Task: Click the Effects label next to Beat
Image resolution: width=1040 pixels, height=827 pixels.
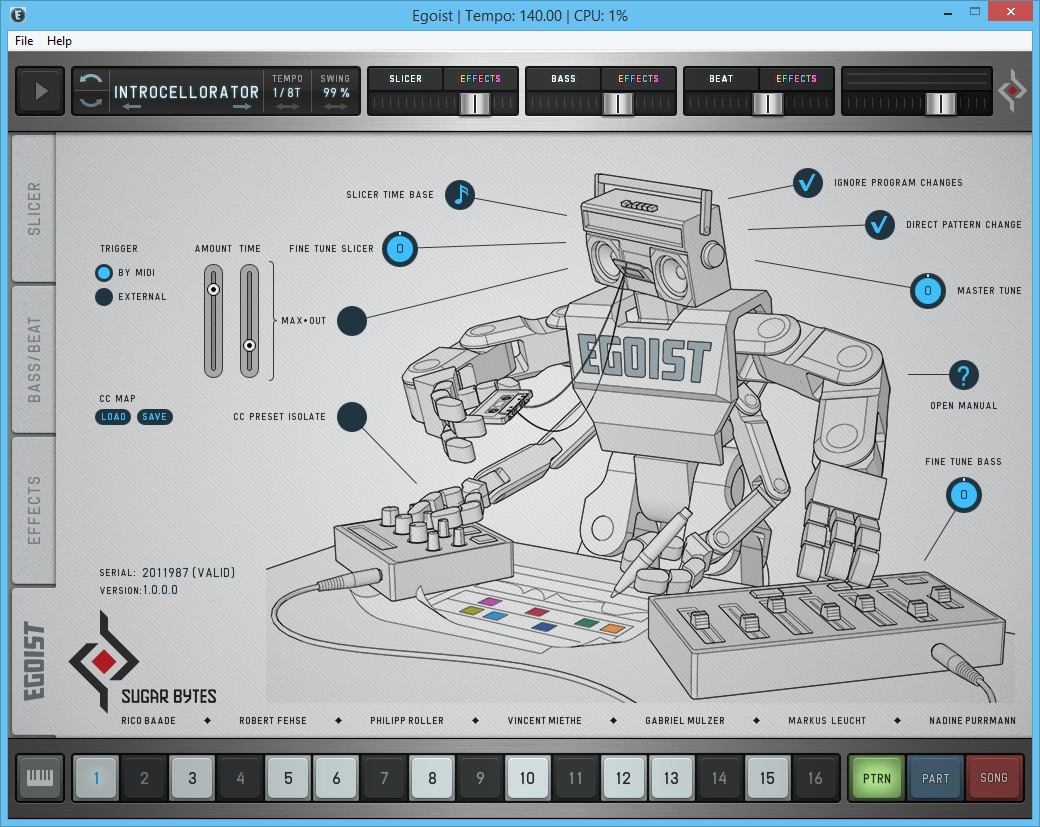Action: (796, 78)
